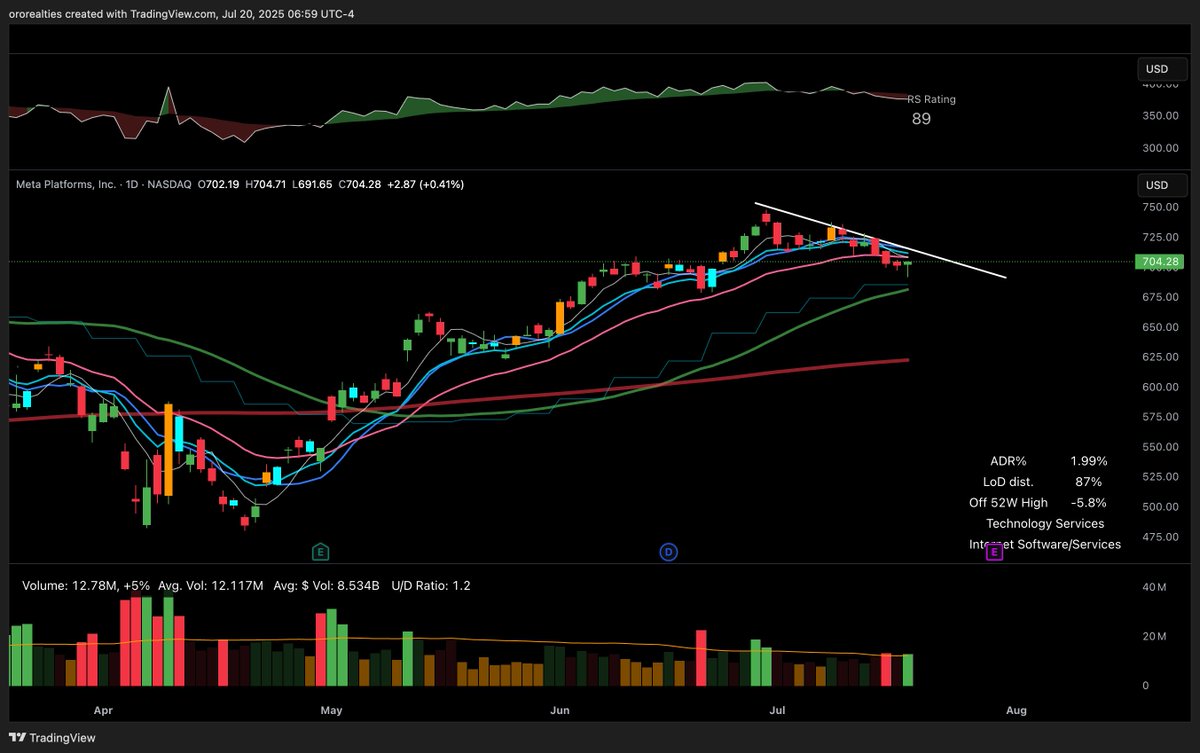Viewport: 1200px width, 753px height.
Task: Click the LoD dist. label
Action: click(x=1008, y=482)
